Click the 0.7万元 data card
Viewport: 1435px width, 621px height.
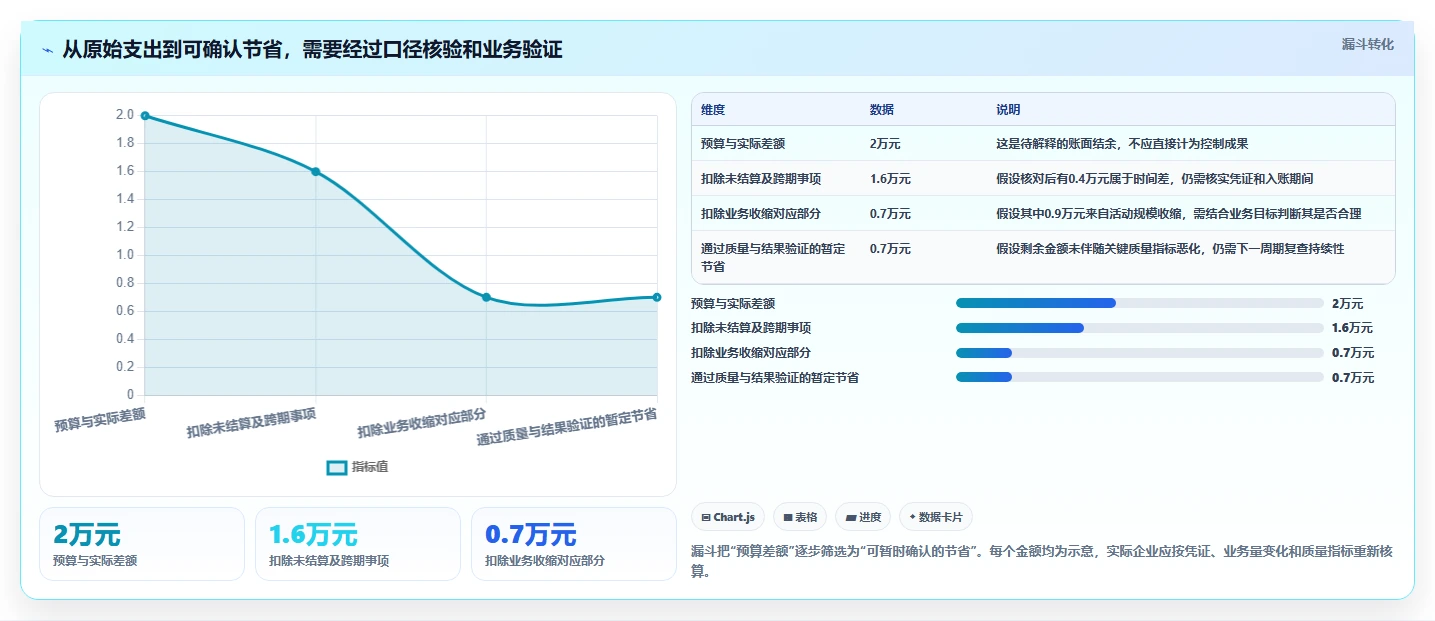[x=574, y=544]
